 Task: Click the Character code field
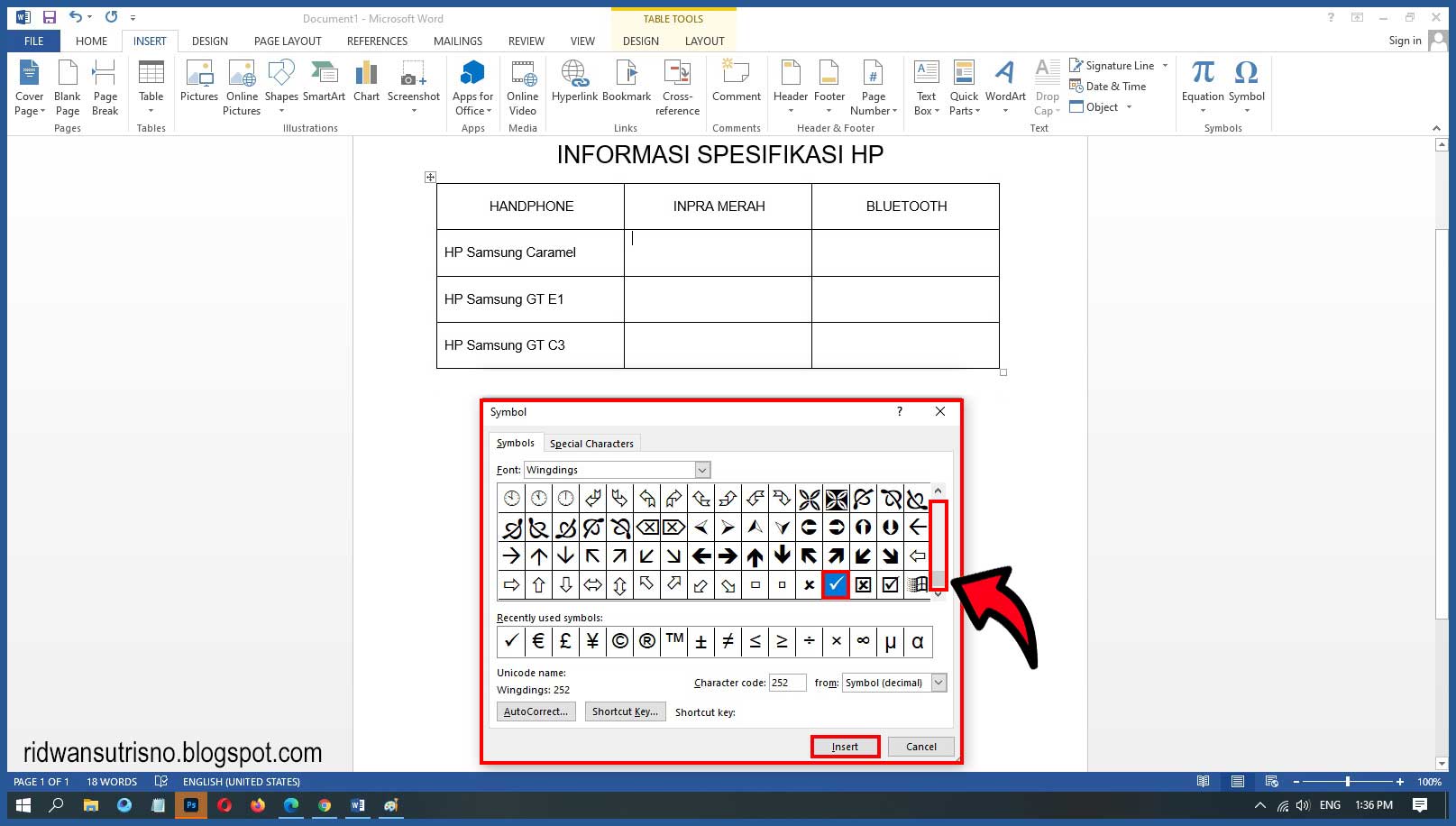click(787, 683)
